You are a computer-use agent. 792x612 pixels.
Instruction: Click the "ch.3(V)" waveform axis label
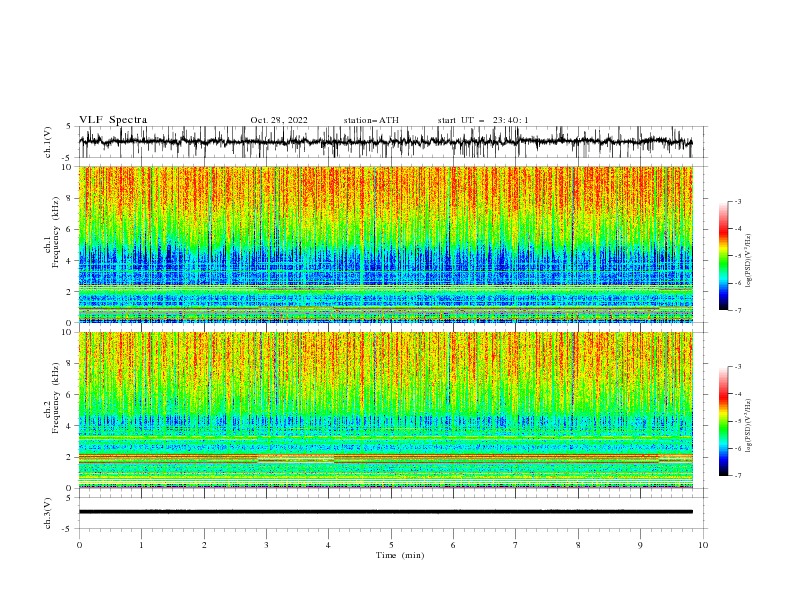click(48, 513)
